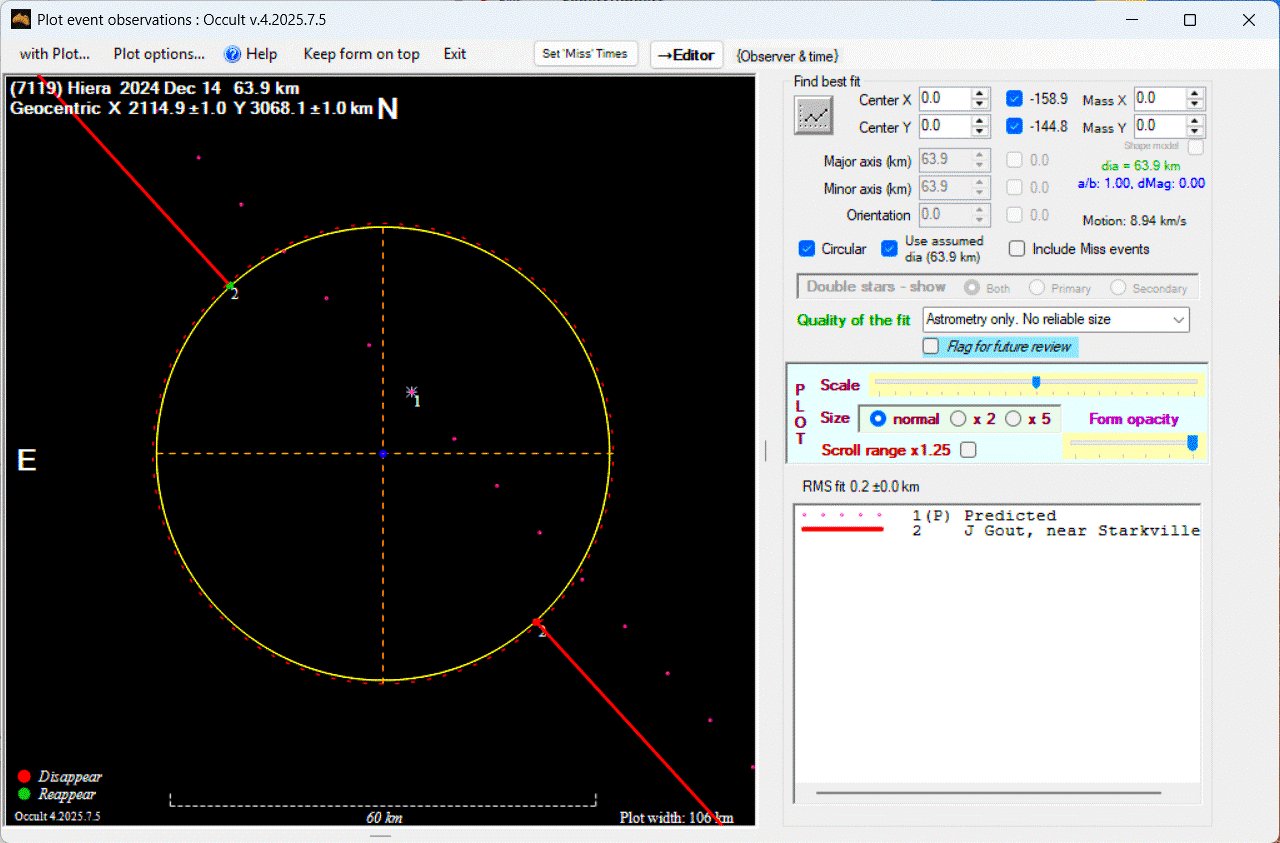Viewport: 1280px width, 843px height.
Task: Open the Plot options... menu
Action: (x=159, y=54)
